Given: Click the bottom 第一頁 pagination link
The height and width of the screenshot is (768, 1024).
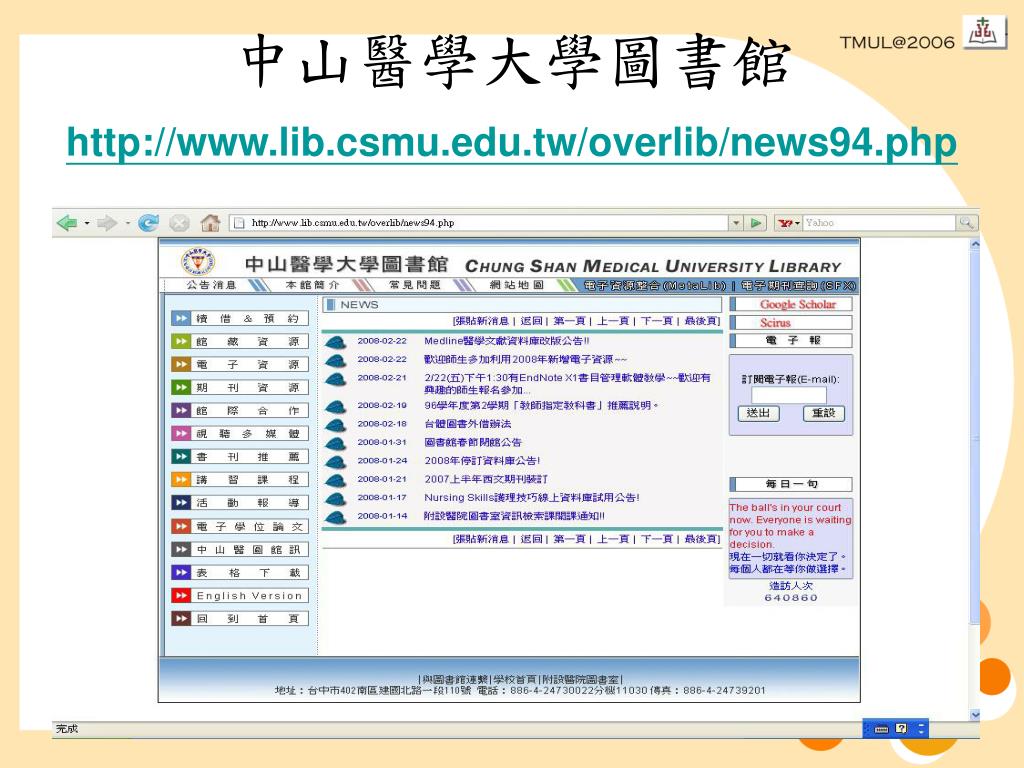Looking at the screenshot, I should point(569,539).
